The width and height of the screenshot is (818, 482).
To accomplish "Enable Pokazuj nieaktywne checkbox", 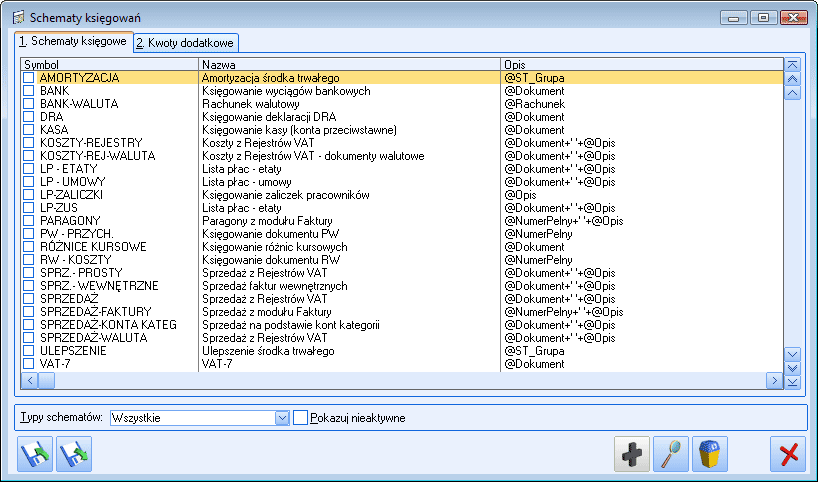I will (x=300, y=417).
